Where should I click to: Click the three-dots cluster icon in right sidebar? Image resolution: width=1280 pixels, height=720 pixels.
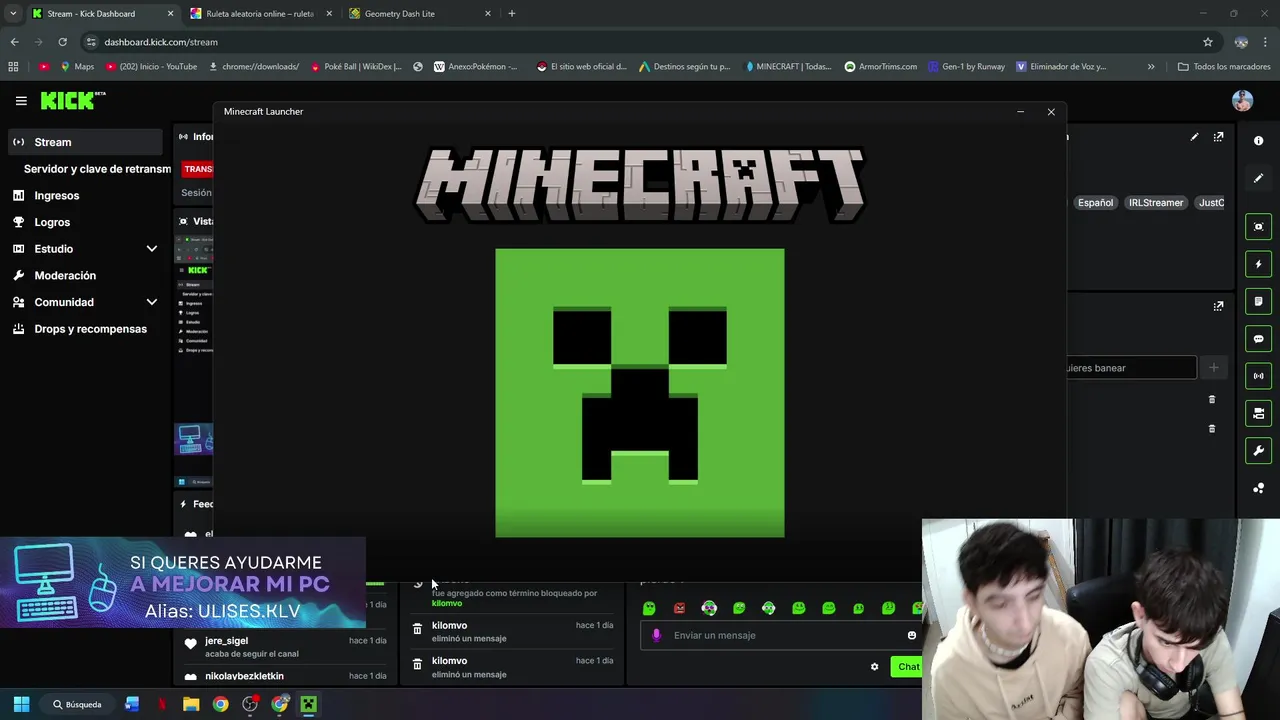pos(1258,488)
